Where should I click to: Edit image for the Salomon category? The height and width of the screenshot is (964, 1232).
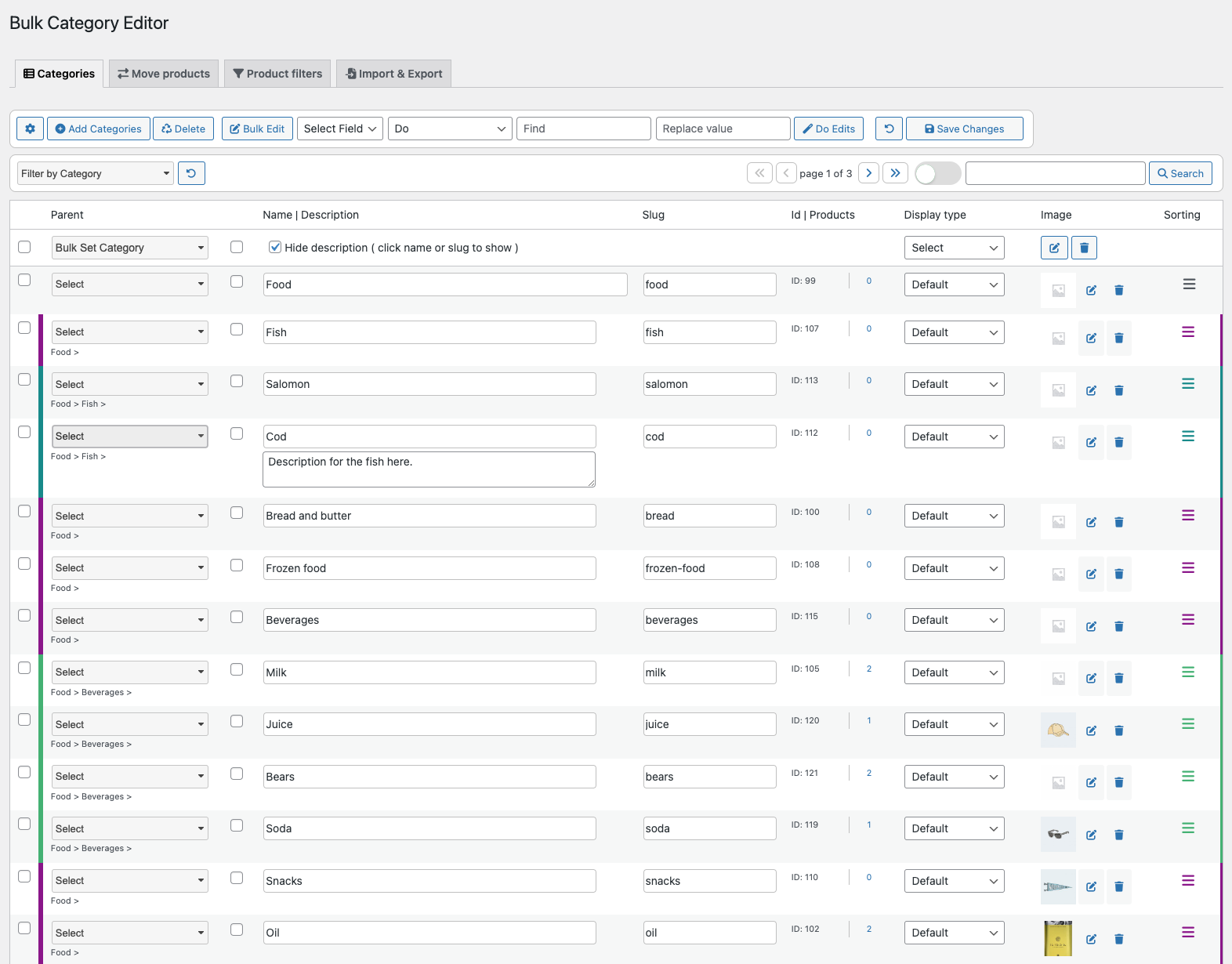tap(1091, 390)
